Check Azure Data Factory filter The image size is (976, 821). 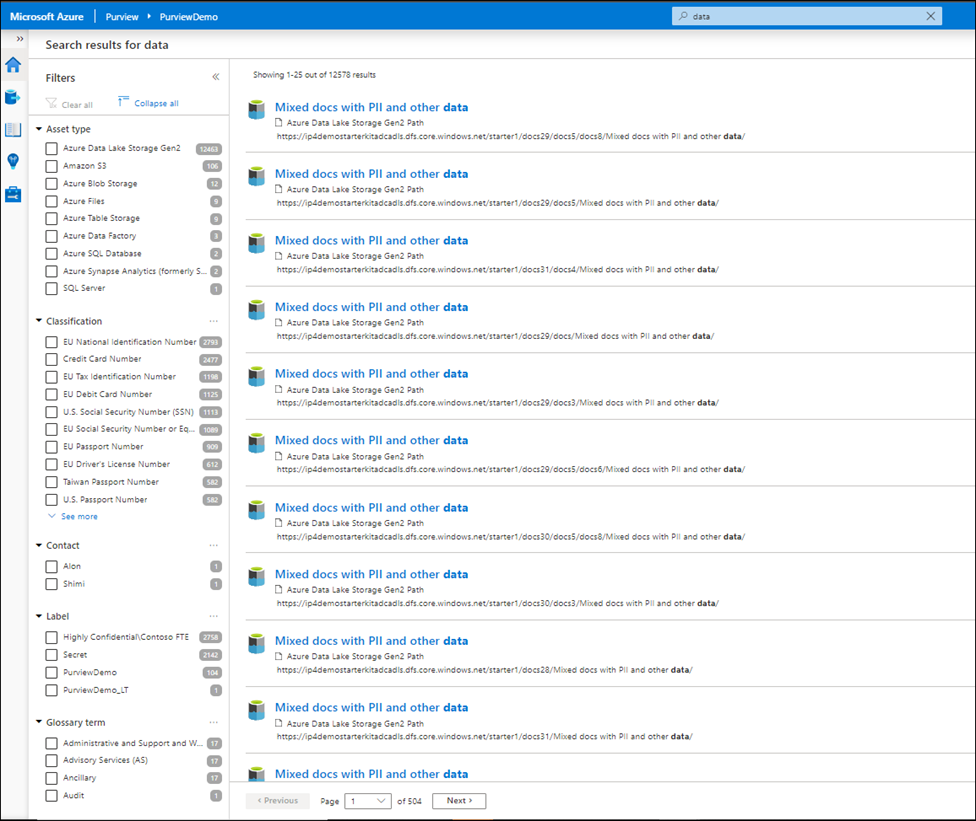click(x=52, y=237)
